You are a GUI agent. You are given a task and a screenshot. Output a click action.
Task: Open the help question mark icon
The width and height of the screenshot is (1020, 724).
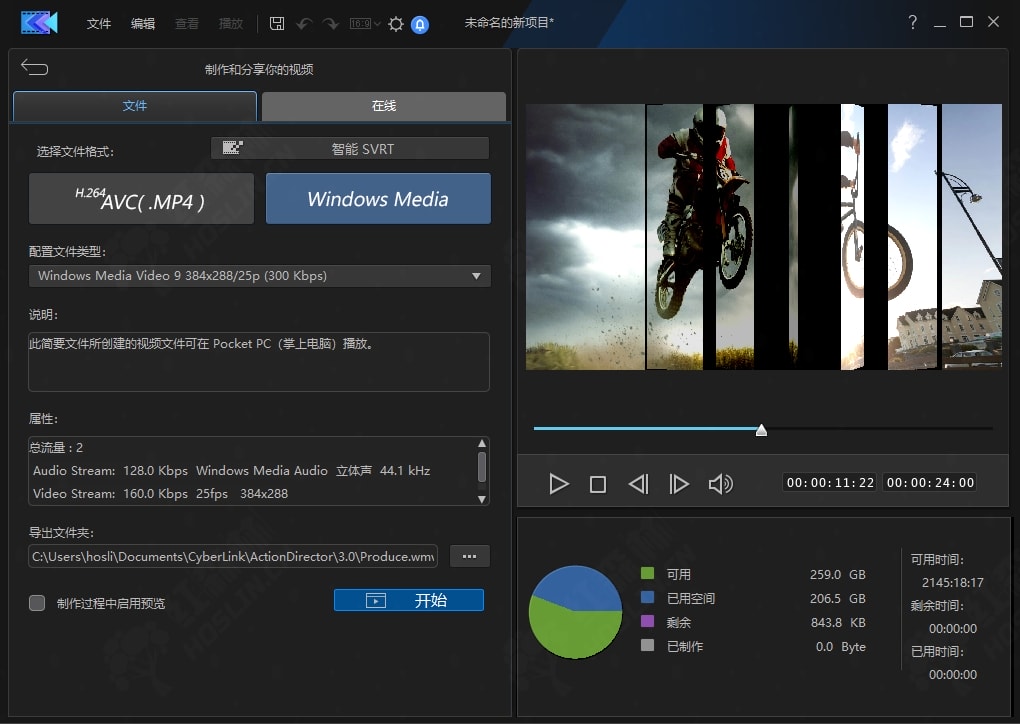pos(913,22)
